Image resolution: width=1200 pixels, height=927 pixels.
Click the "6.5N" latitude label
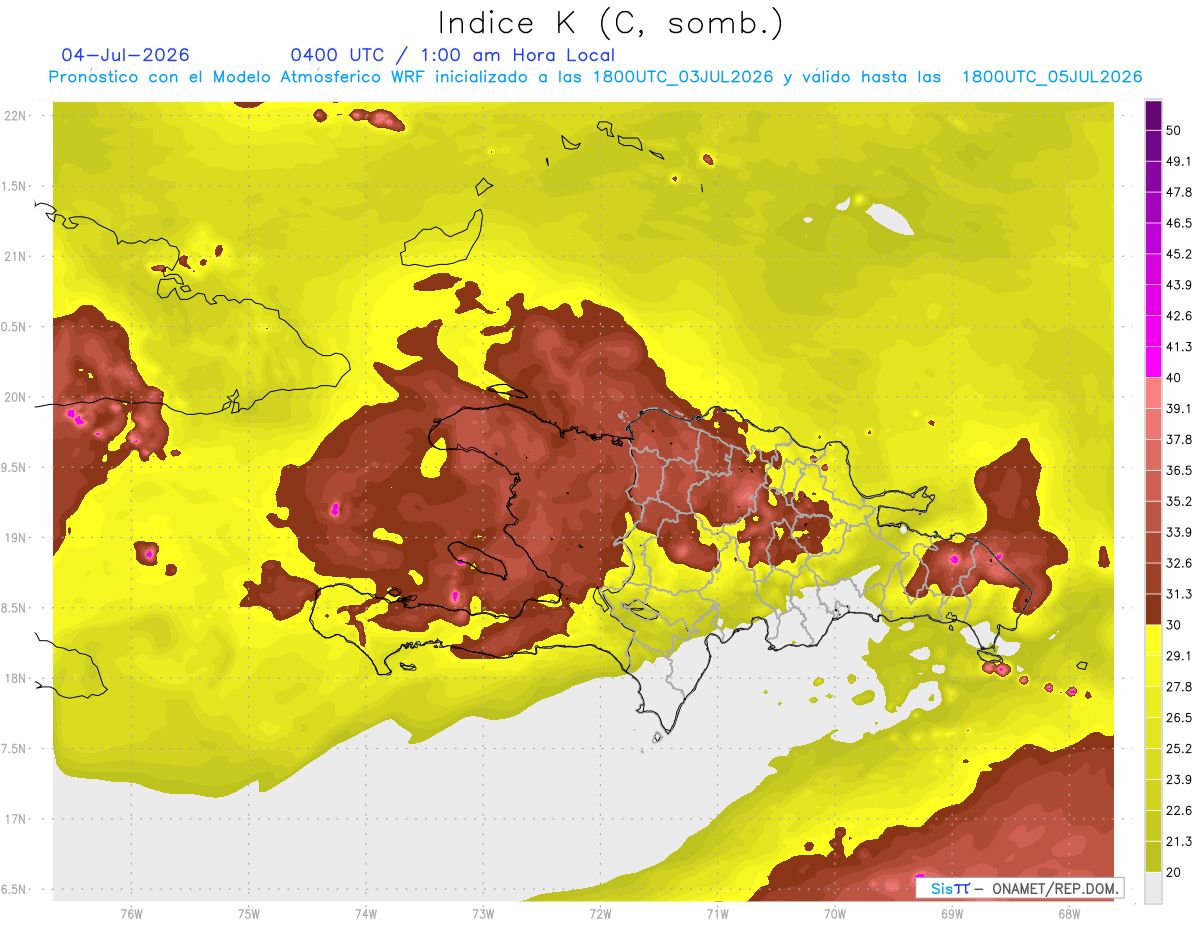point(15,889)
